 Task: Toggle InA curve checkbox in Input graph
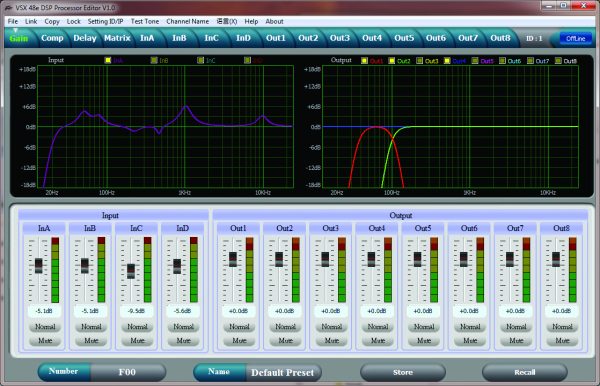108,60
